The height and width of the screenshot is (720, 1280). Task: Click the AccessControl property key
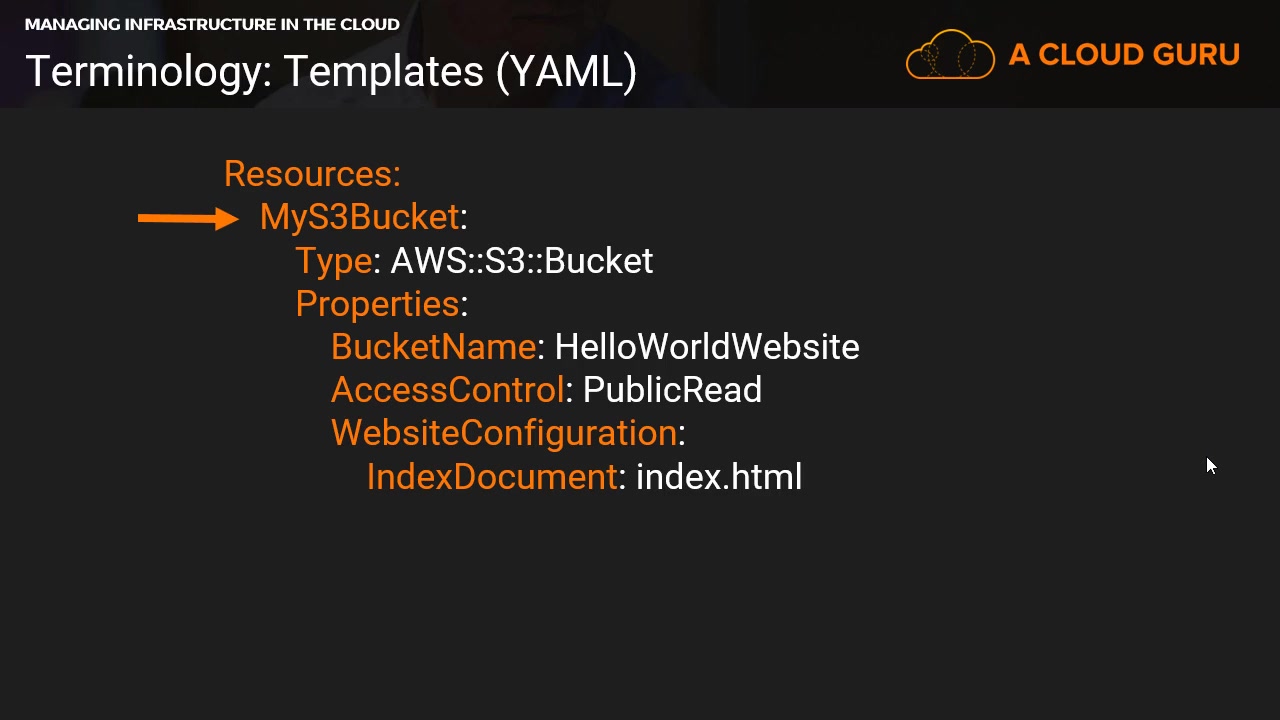pyautogui.click(x=447, y=390)
